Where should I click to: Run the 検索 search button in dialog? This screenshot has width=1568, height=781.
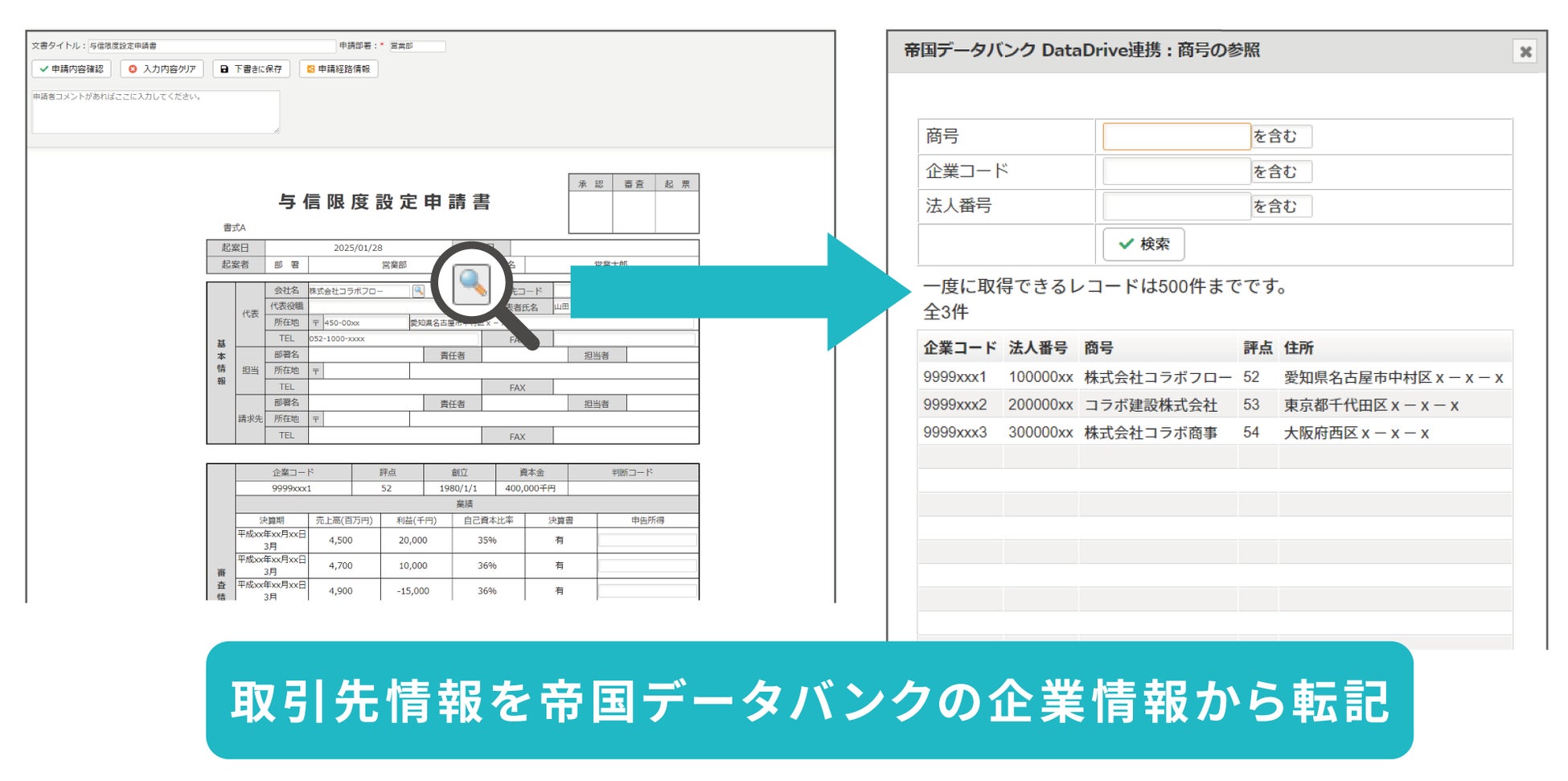pos(1143,244)
